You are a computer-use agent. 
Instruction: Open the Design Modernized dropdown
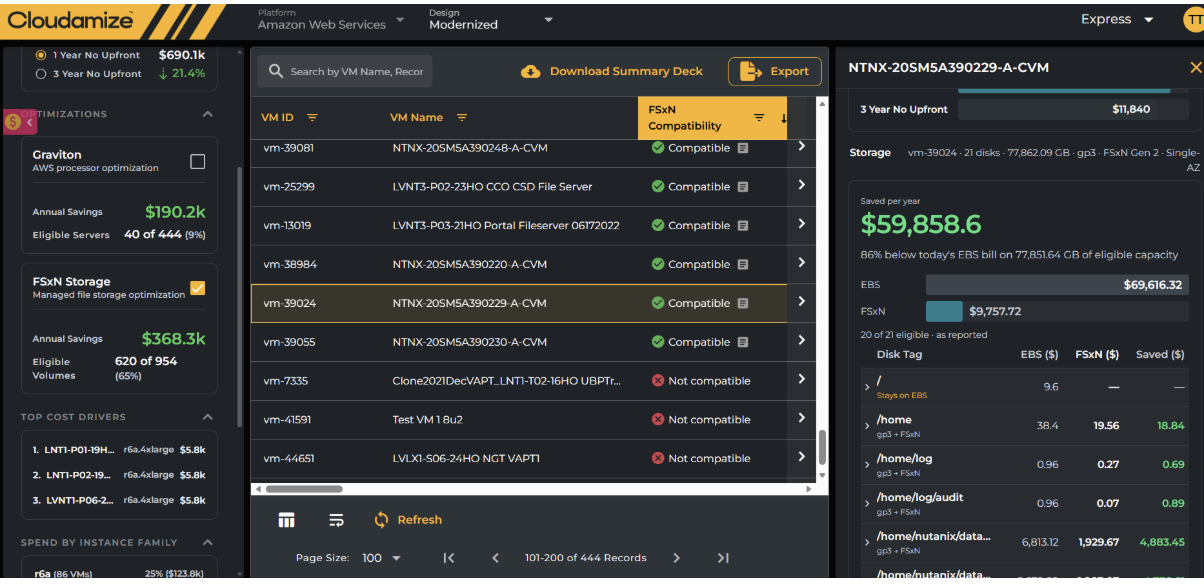coord(491,20)
